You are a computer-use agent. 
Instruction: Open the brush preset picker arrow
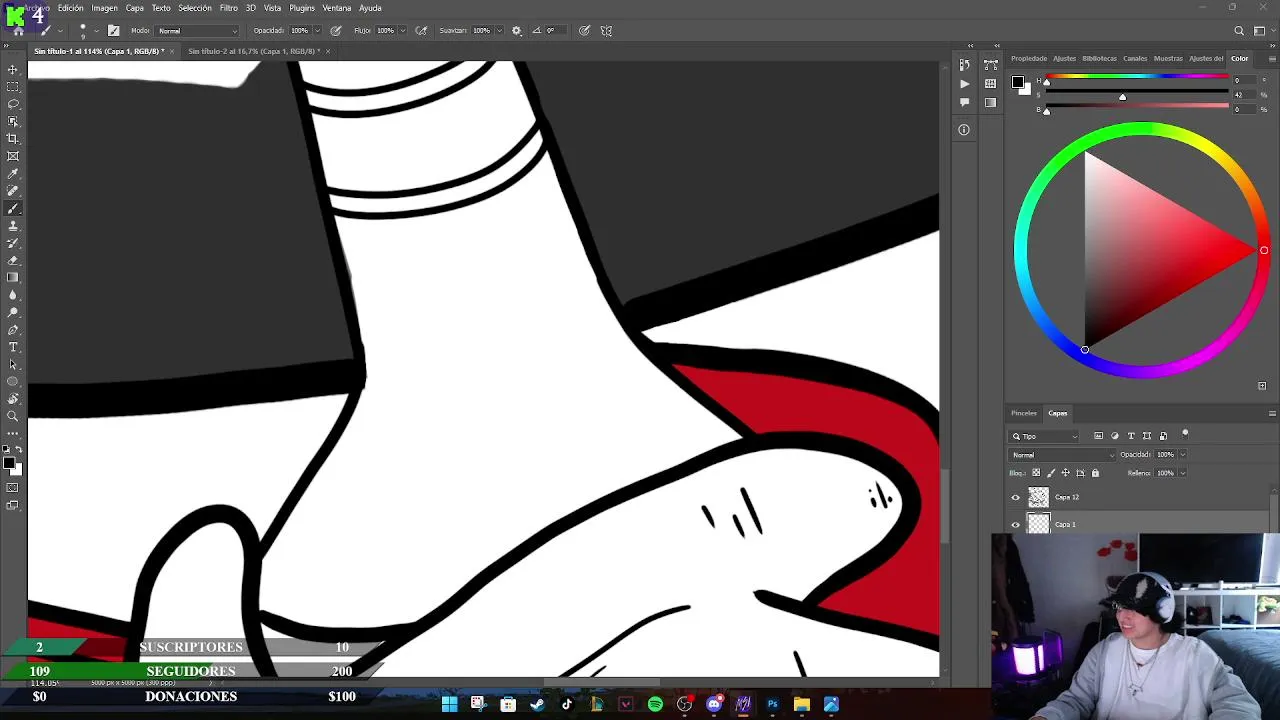point(96,31)
